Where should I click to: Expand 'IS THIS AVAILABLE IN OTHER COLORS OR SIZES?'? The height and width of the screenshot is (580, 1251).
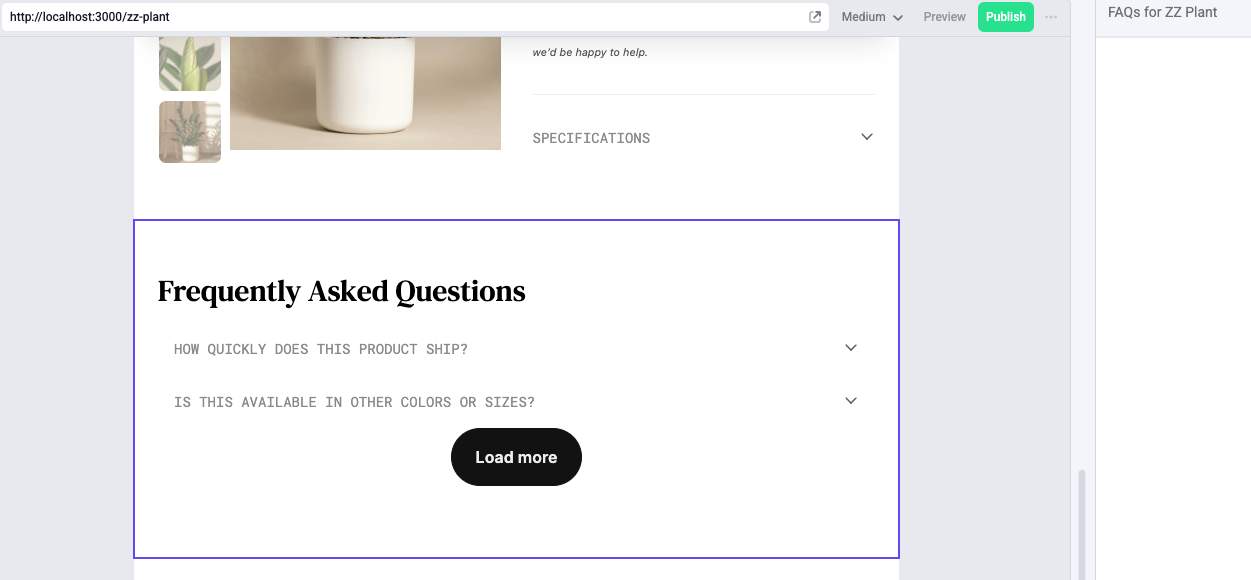click(355, 401)
